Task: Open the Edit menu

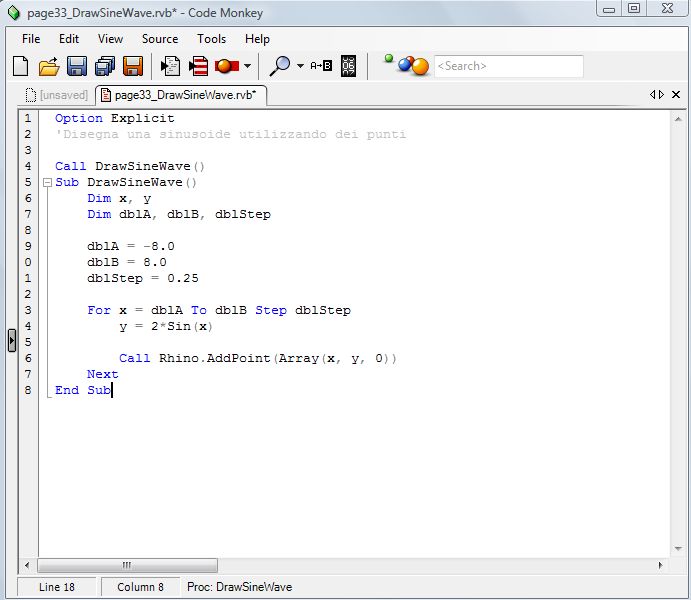Action: tap(69, 39)
